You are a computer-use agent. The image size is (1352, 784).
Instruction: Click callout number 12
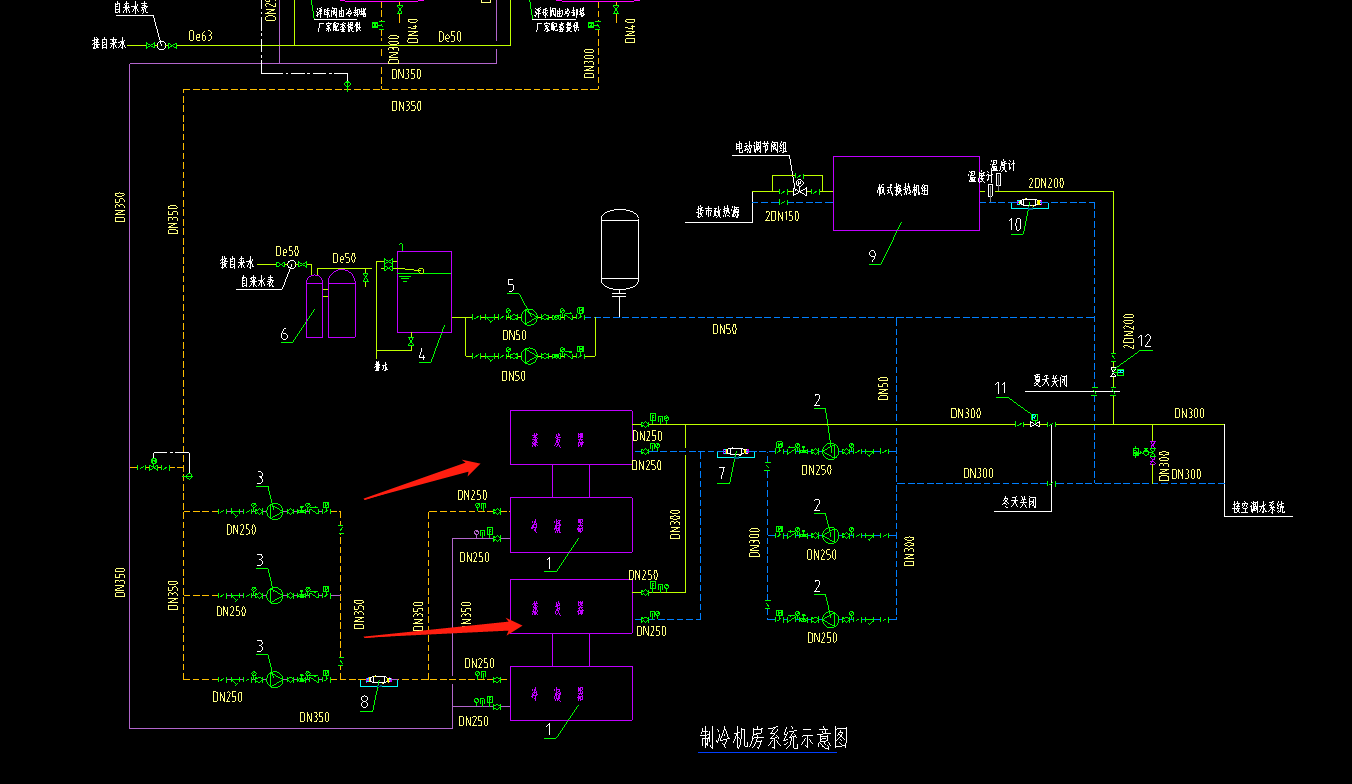coord(1145,341)
